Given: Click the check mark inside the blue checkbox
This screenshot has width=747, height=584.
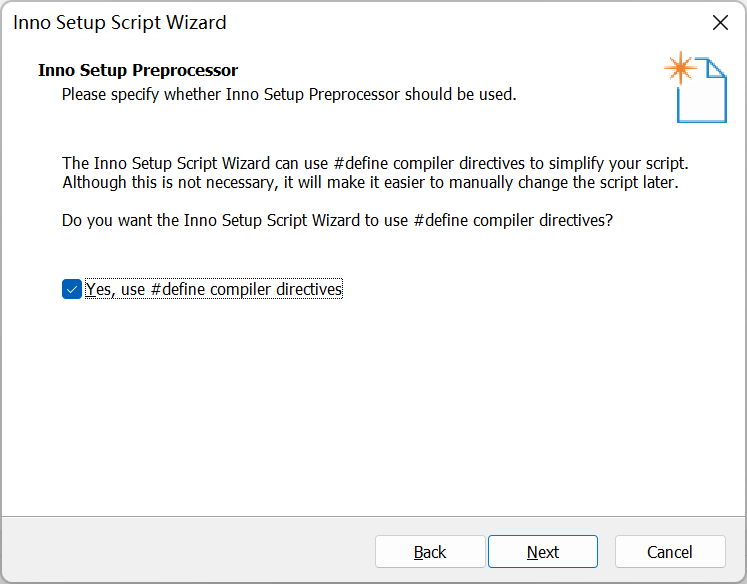Looking at the screenshot, I should 71,289.
